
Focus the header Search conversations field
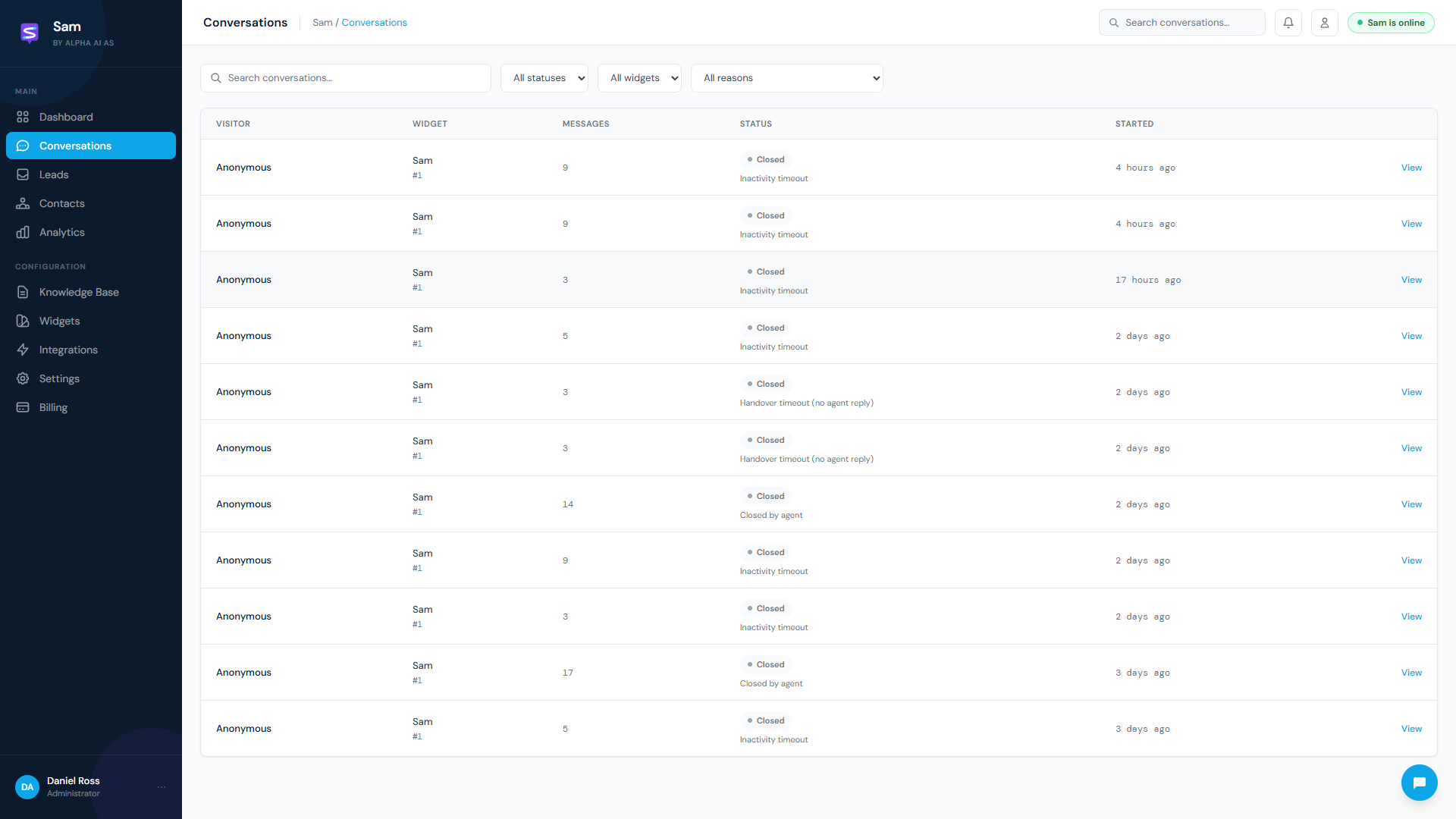pyautogui.click(x=1182, y=23)
